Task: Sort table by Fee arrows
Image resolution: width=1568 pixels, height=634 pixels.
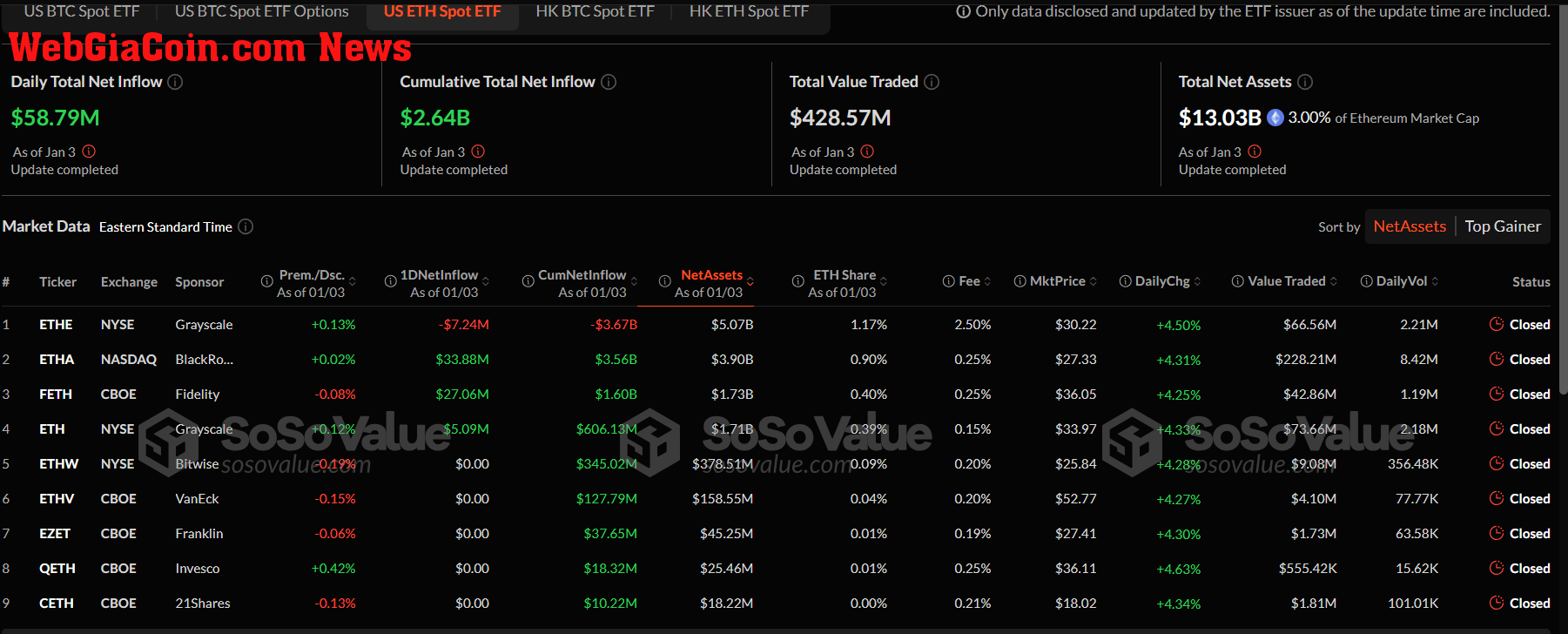Action: tap(987, 281)
